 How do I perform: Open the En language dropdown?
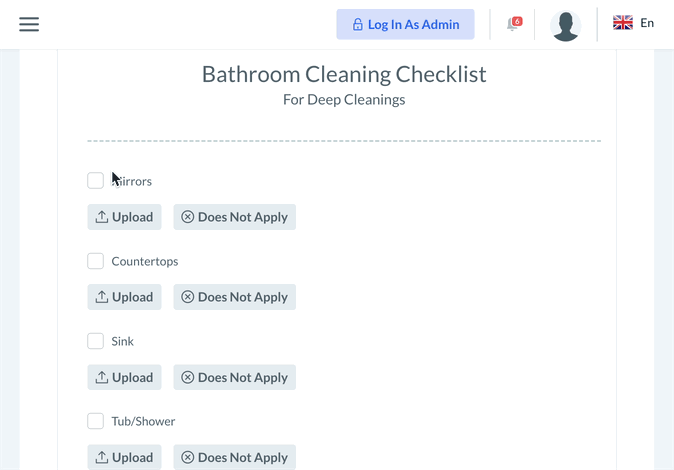(647, 23)
